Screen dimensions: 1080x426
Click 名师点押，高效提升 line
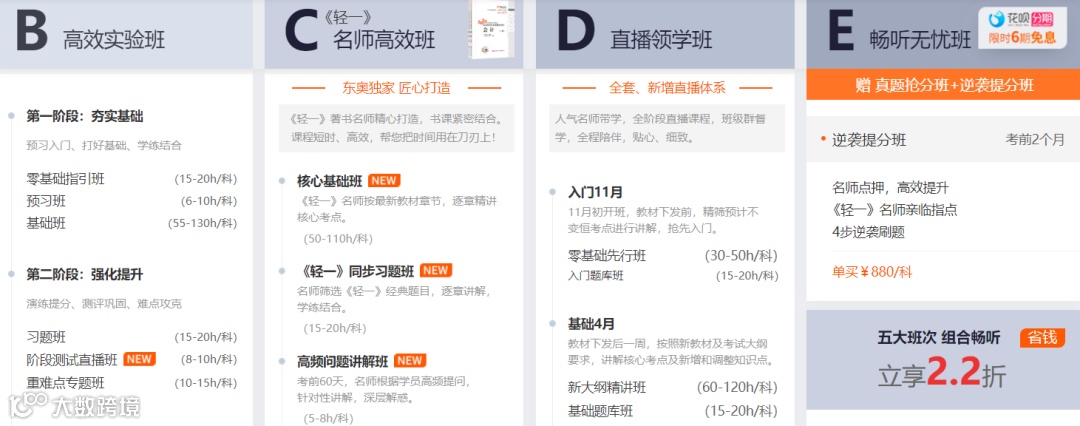(x=890, y=187)
